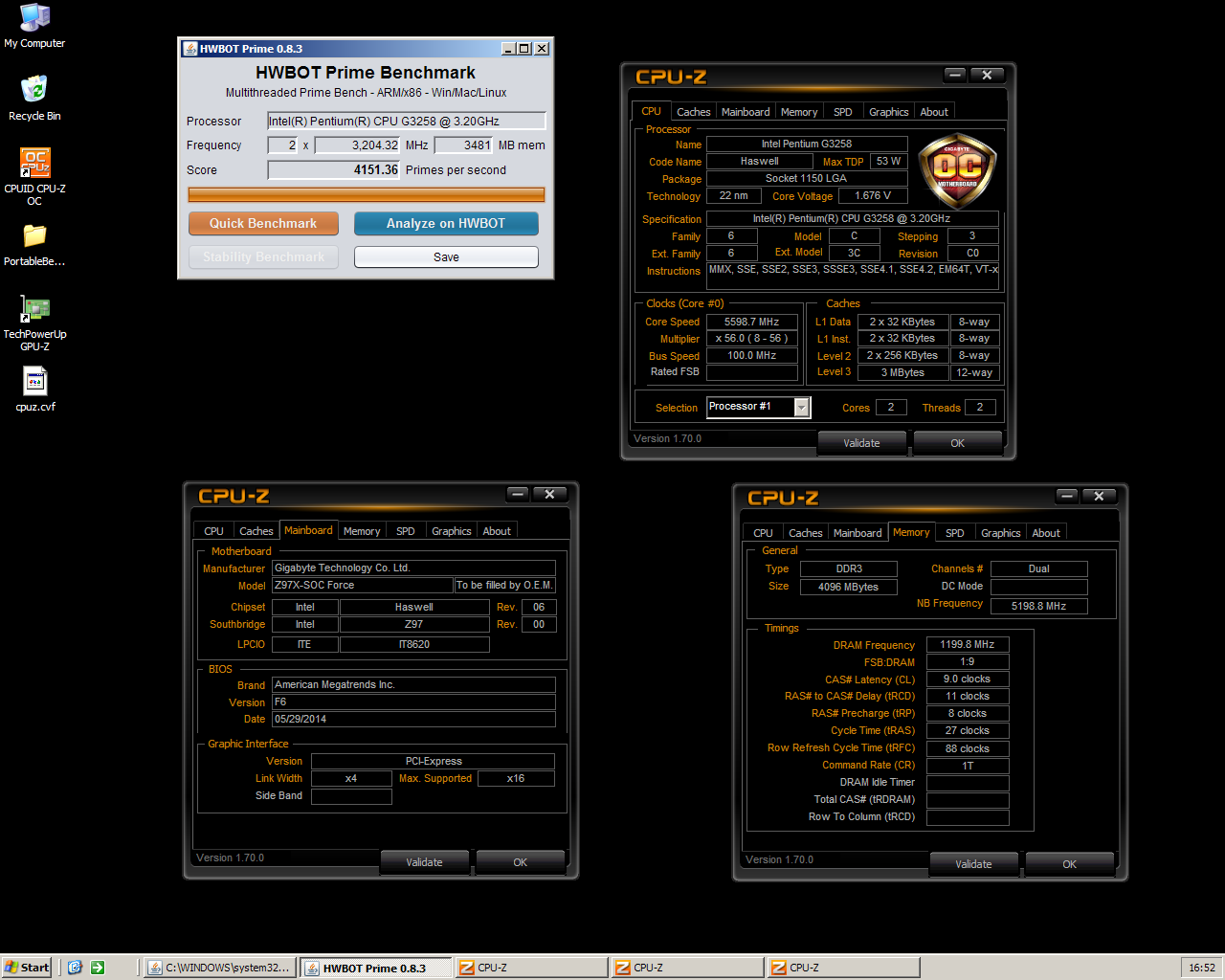Click OK in Mainboard CPU-Z window
The image size is (1225, 980).
point(520,862)
